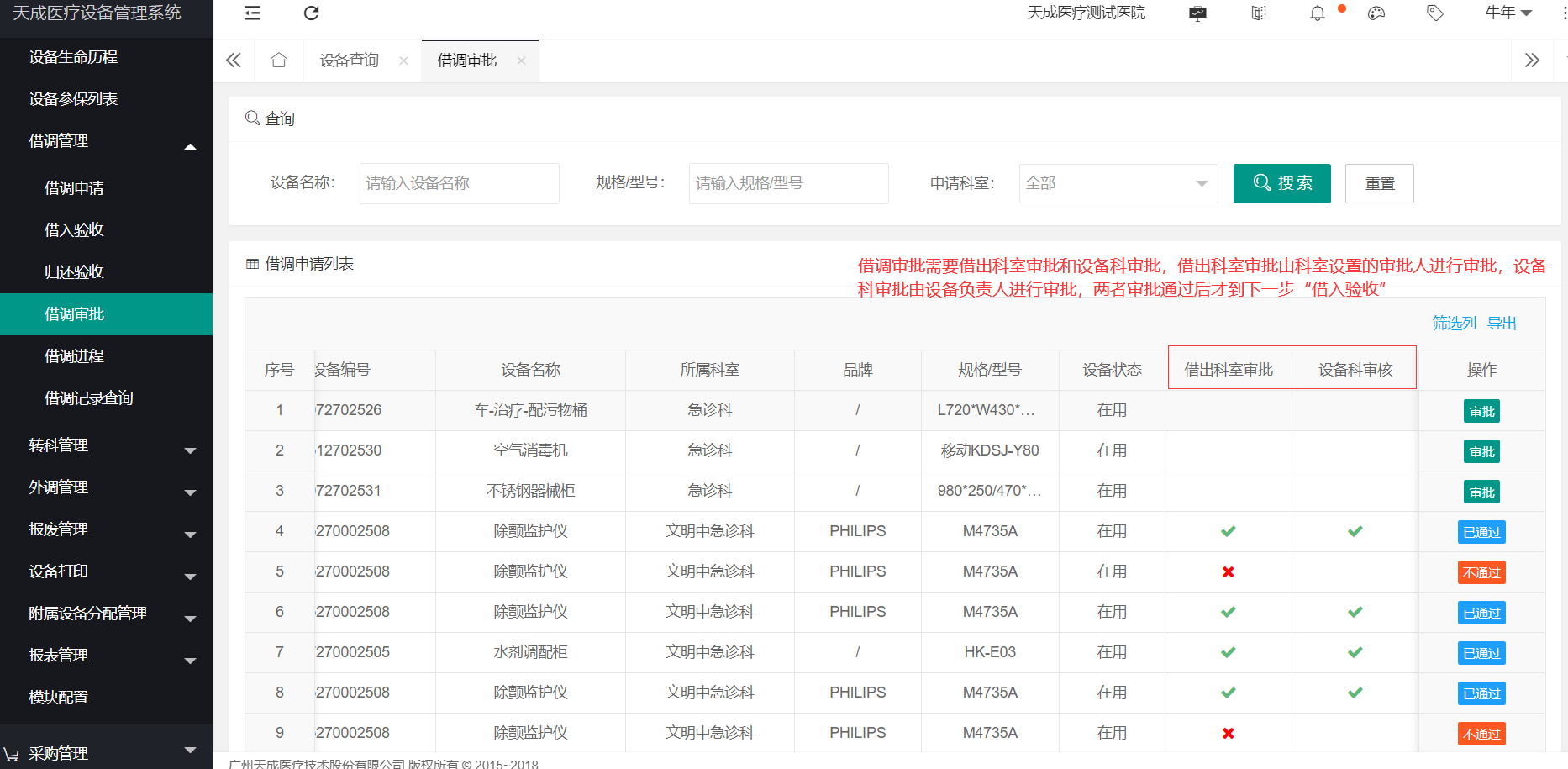The height and width of the screenshot is (769, 1568).
Task: Expand the 转科管理 sidebar group
Action: [106, 445]
